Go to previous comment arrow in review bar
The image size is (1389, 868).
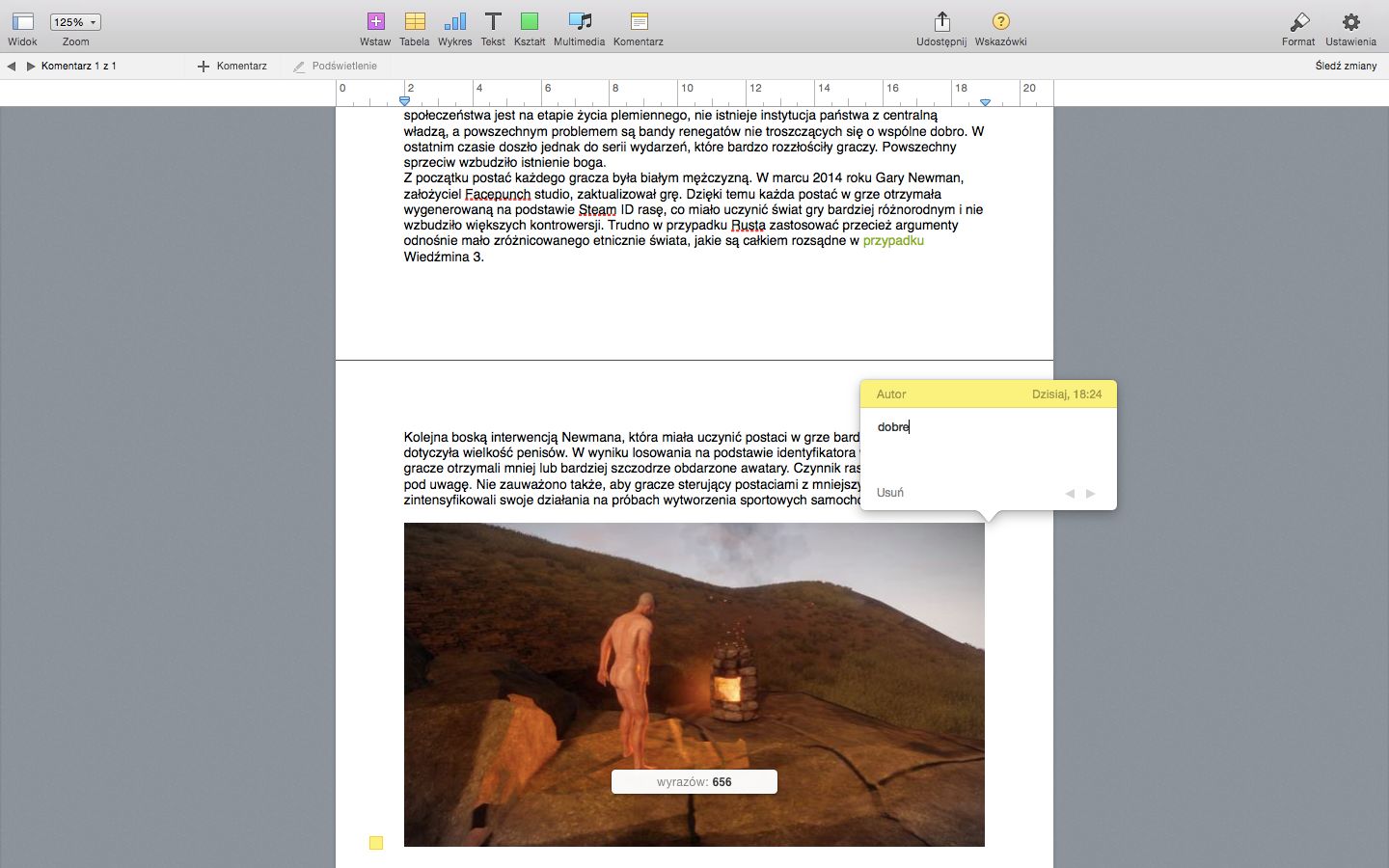pos(12,66)
